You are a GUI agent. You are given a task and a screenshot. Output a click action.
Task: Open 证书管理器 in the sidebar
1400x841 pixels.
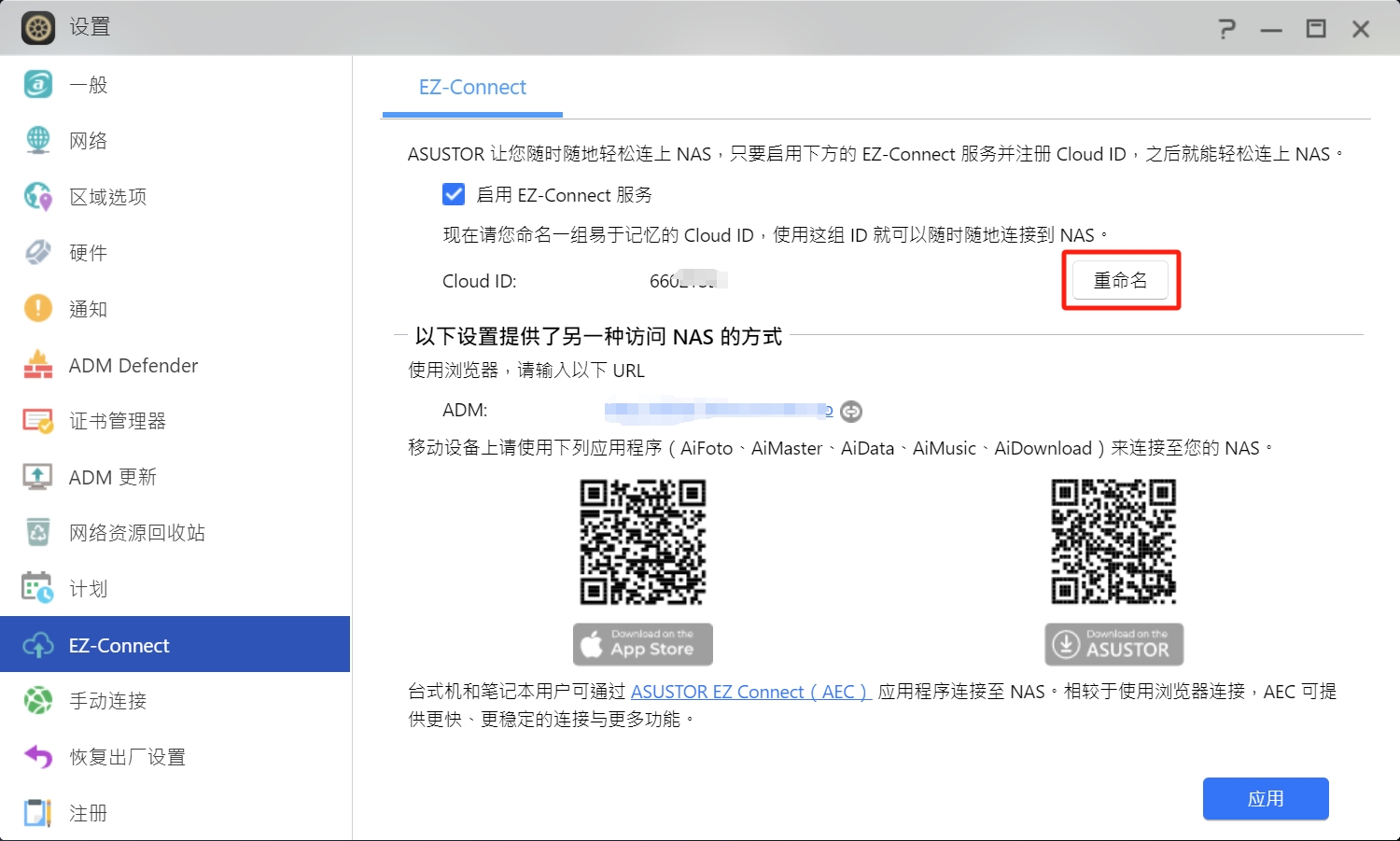pos(175,421)
